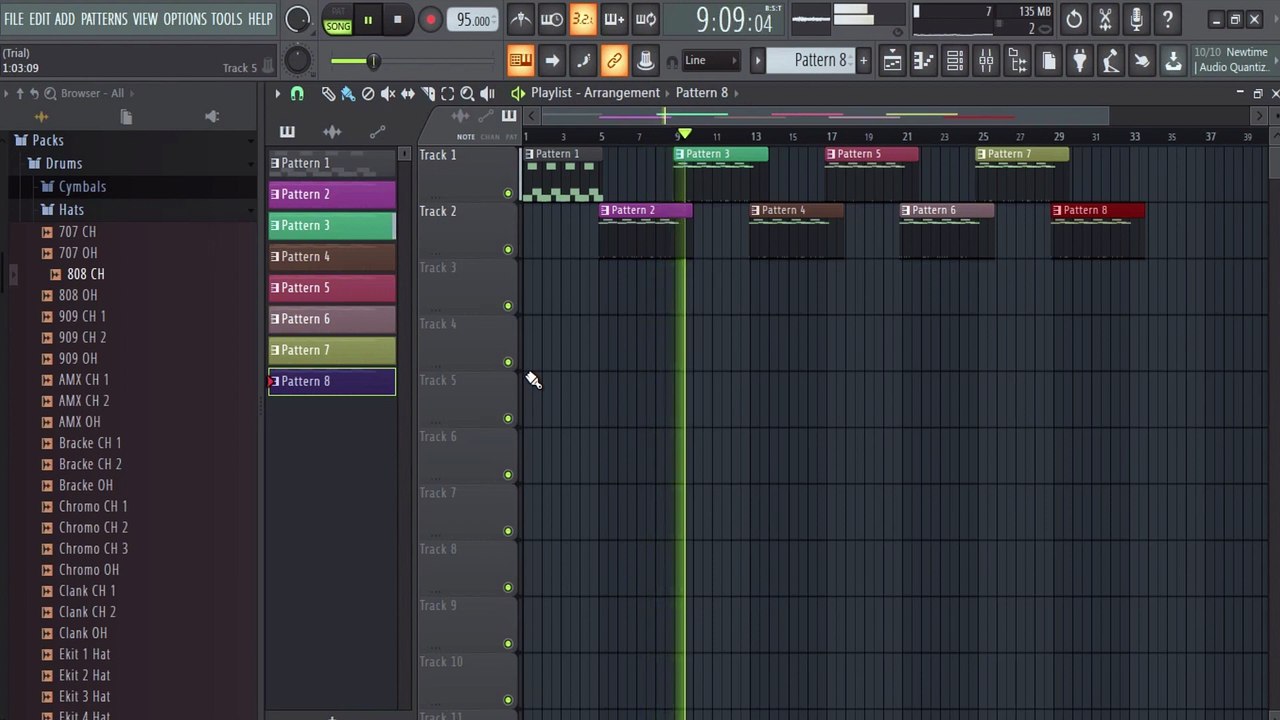Select the Delete tool in playlist

(368, 93)
